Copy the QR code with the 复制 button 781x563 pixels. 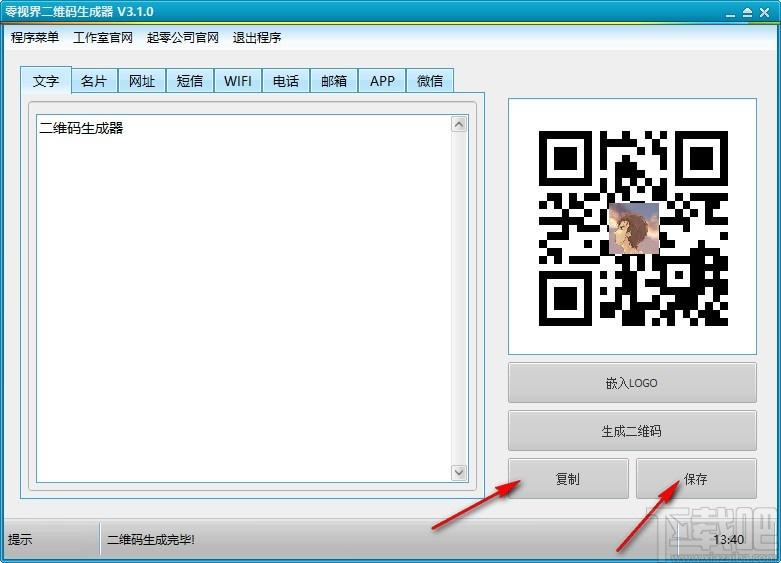pos(568,478)
